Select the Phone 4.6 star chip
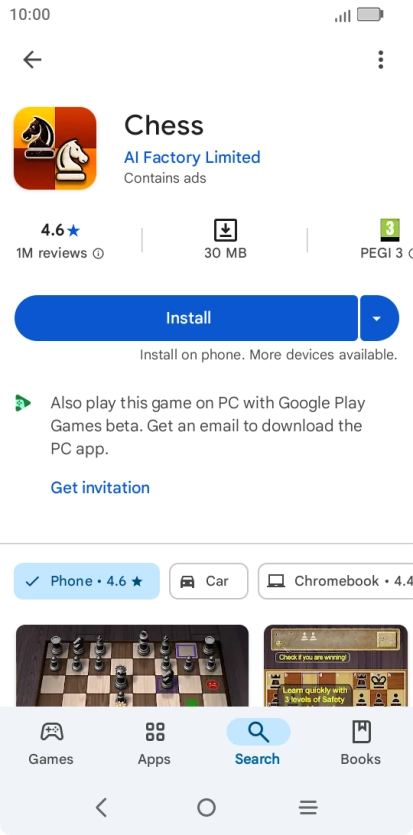413x835 pixels. [x=87, y=581]
